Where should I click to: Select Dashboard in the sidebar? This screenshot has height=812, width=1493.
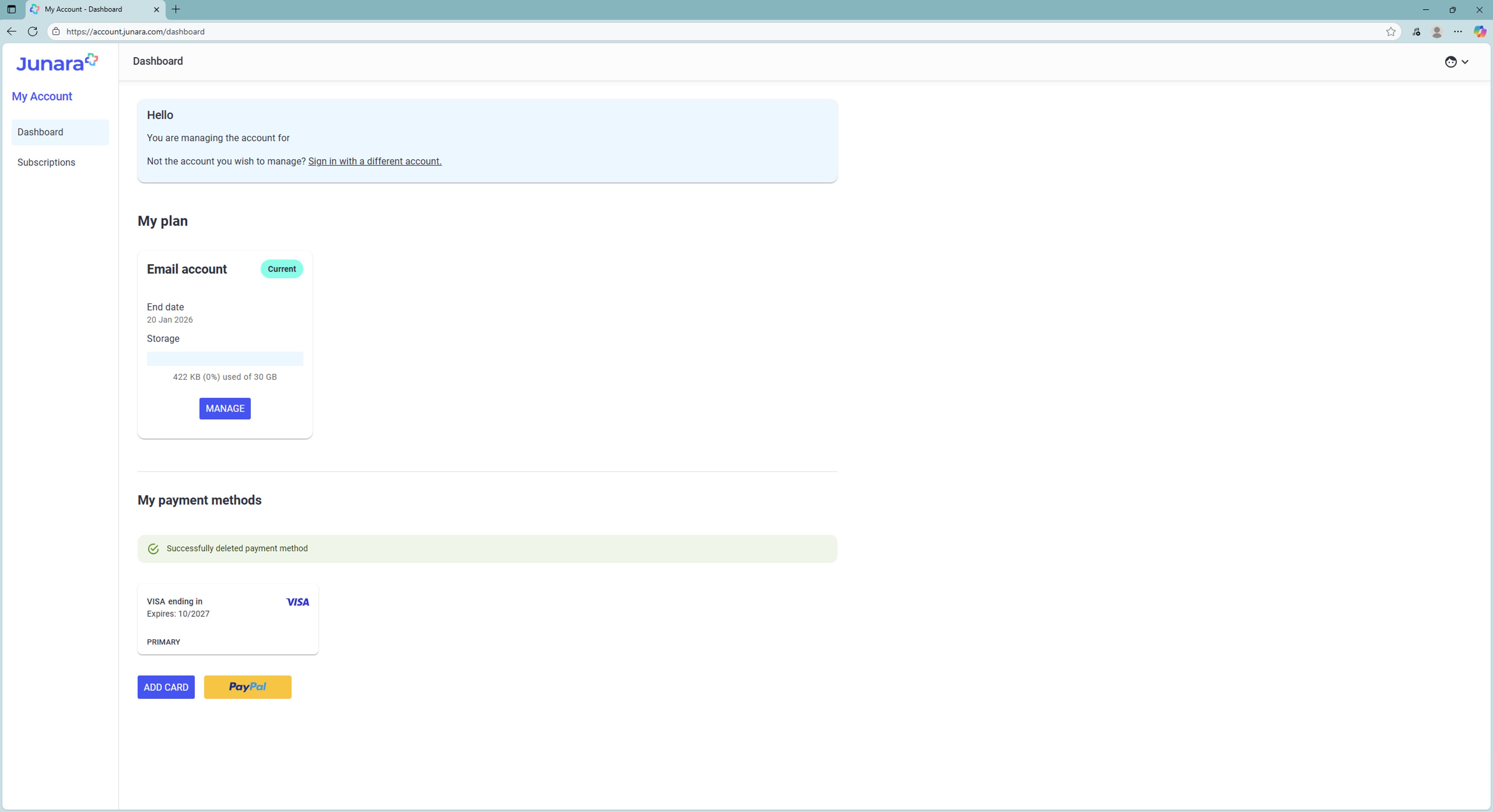pyautogui.click(x=60, y=132)
